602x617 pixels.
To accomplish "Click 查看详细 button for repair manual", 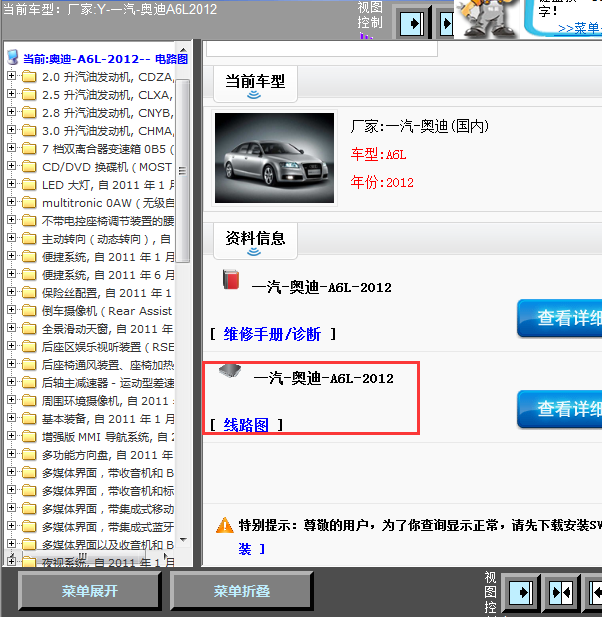I will click(x=560, y=318).
